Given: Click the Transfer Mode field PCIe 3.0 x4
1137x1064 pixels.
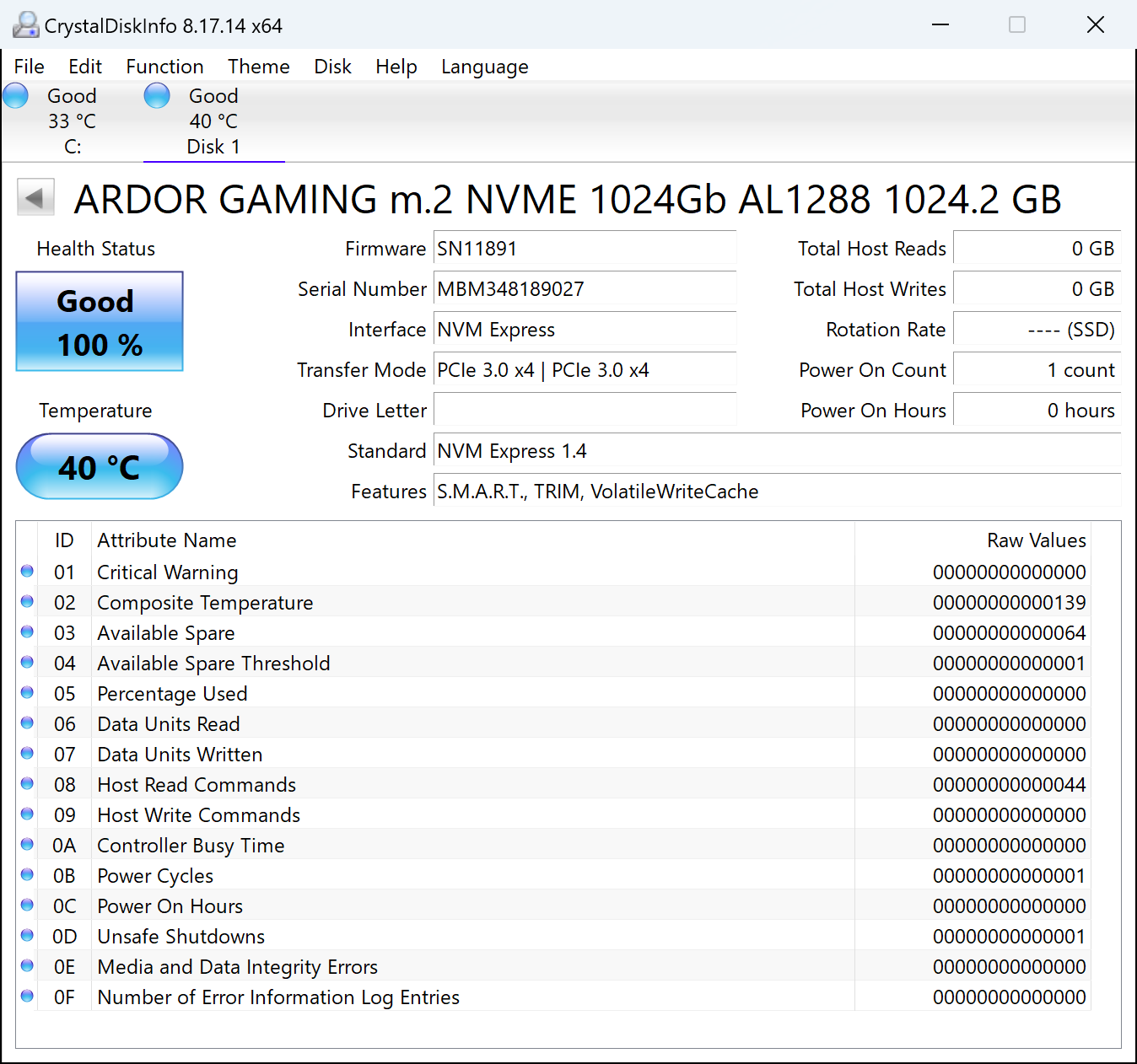Looking at the screenshot, I should [x=585, y=370].
